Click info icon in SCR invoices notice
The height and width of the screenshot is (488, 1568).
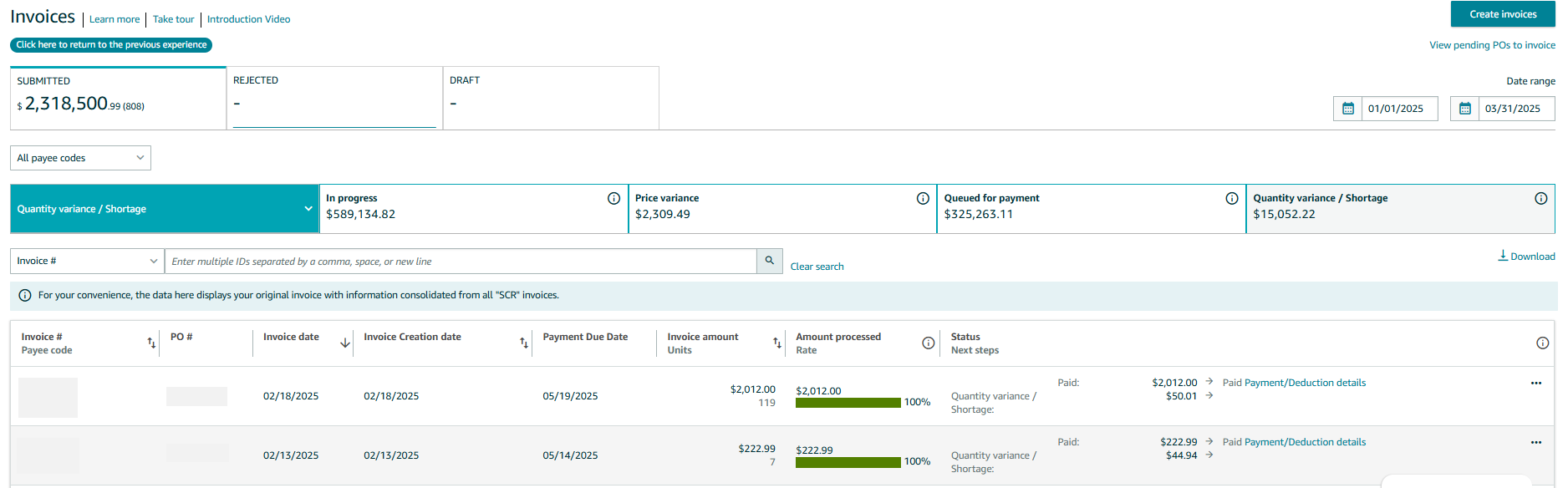pos(25,295)
